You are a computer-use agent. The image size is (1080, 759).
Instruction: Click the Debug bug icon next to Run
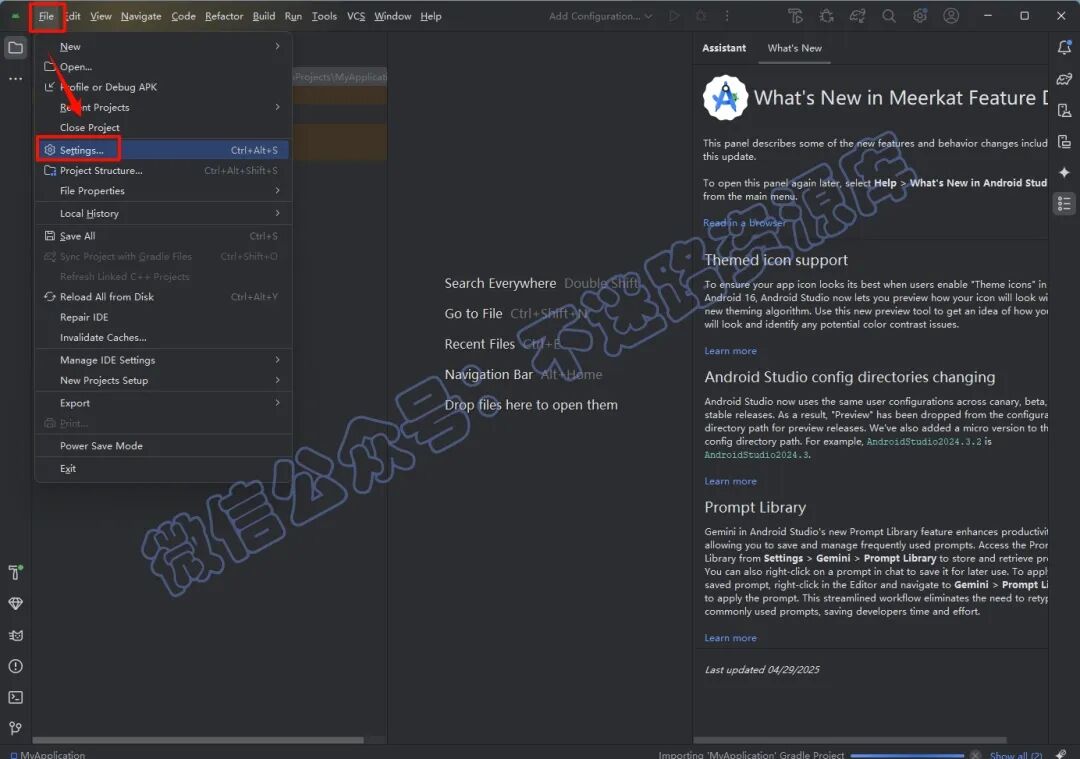point(701,16)
